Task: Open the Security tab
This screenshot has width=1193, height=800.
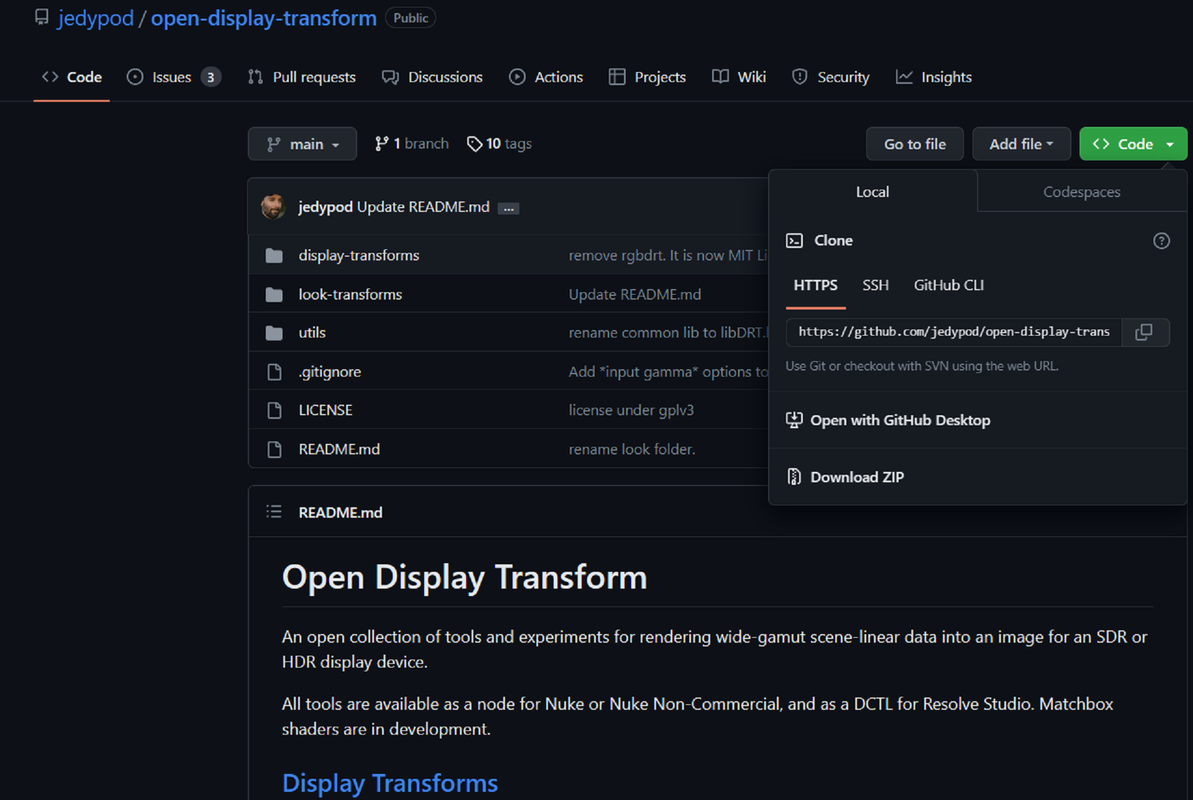Action: click(x=831, y=77)
